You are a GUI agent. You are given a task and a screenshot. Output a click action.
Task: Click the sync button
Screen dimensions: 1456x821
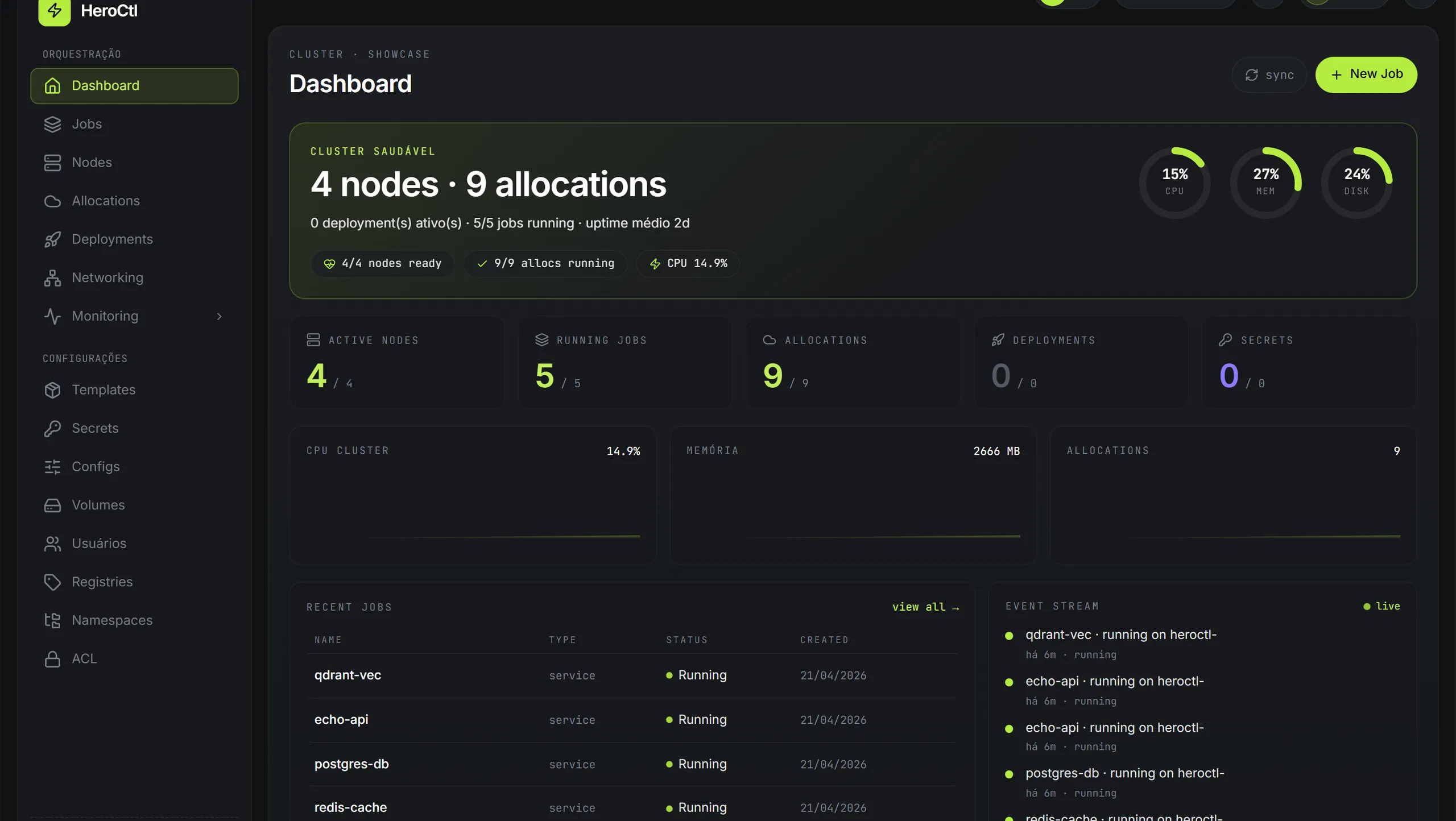click(1269, 75)
